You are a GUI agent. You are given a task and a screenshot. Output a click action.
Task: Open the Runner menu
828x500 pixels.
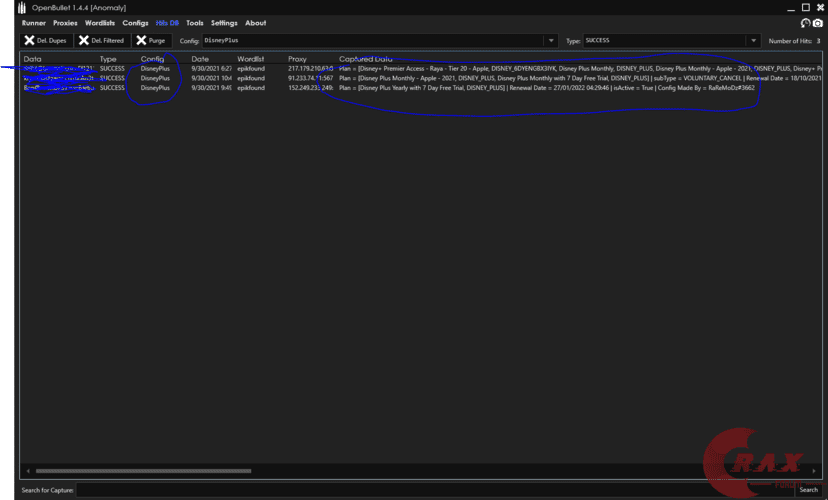point(34,23)
